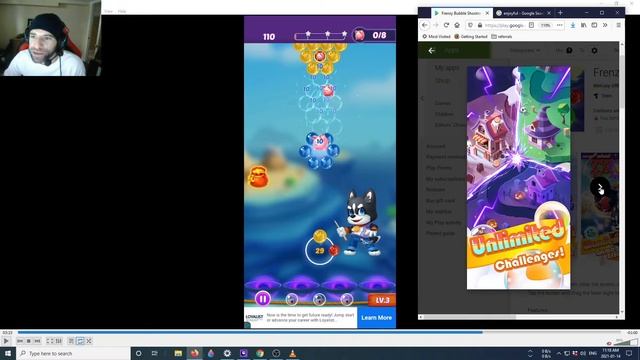Toggle the Firefox sidebar
The width and height of the screenshot is (640, 360).
[594, 25]
